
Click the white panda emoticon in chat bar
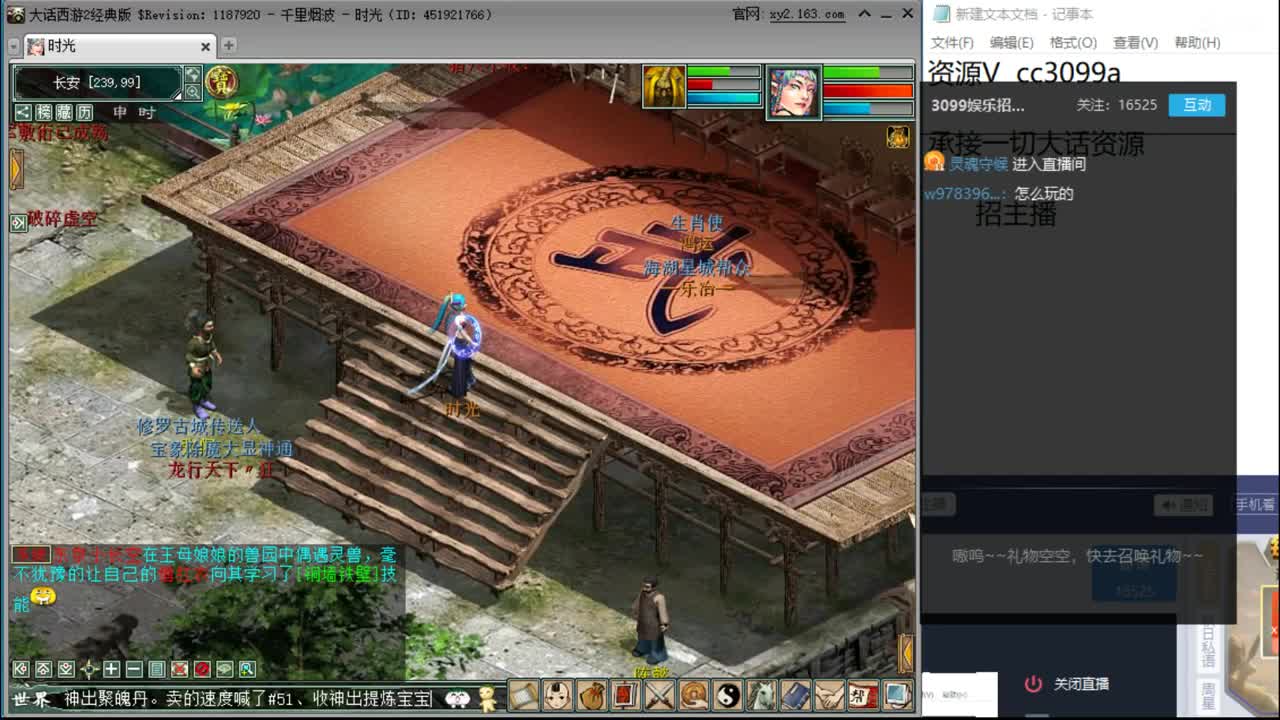point(458,698)
